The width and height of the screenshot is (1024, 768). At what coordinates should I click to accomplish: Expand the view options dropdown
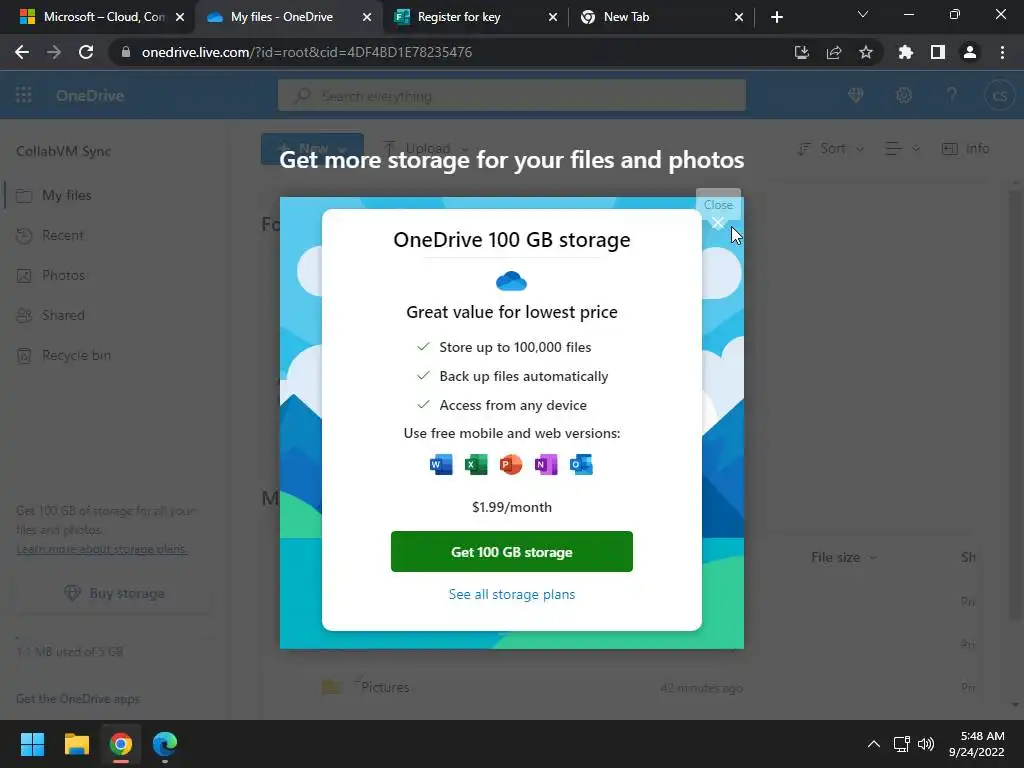tap(902, 149)
